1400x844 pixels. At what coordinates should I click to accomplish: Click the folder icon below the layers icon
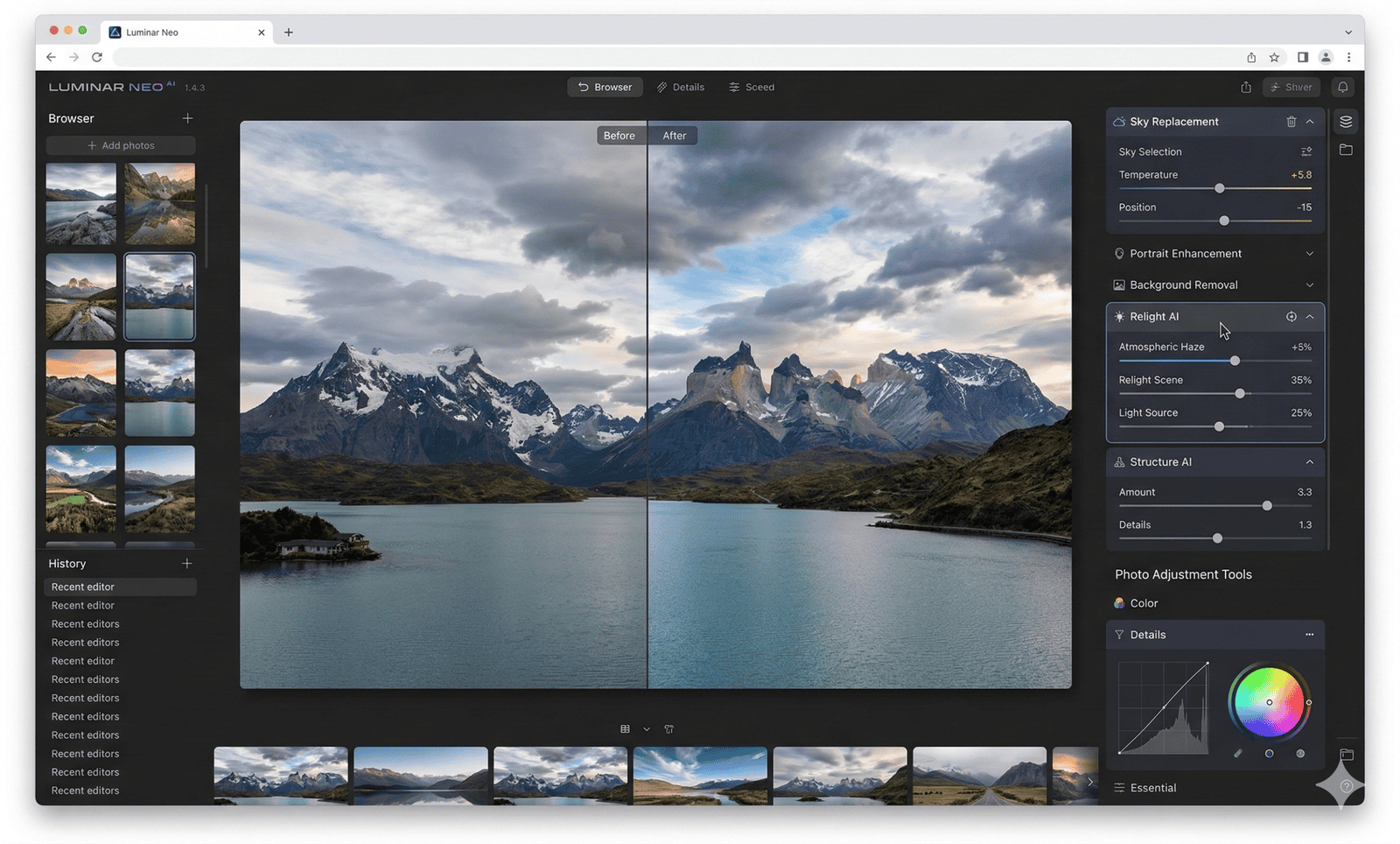(1346, 150)
